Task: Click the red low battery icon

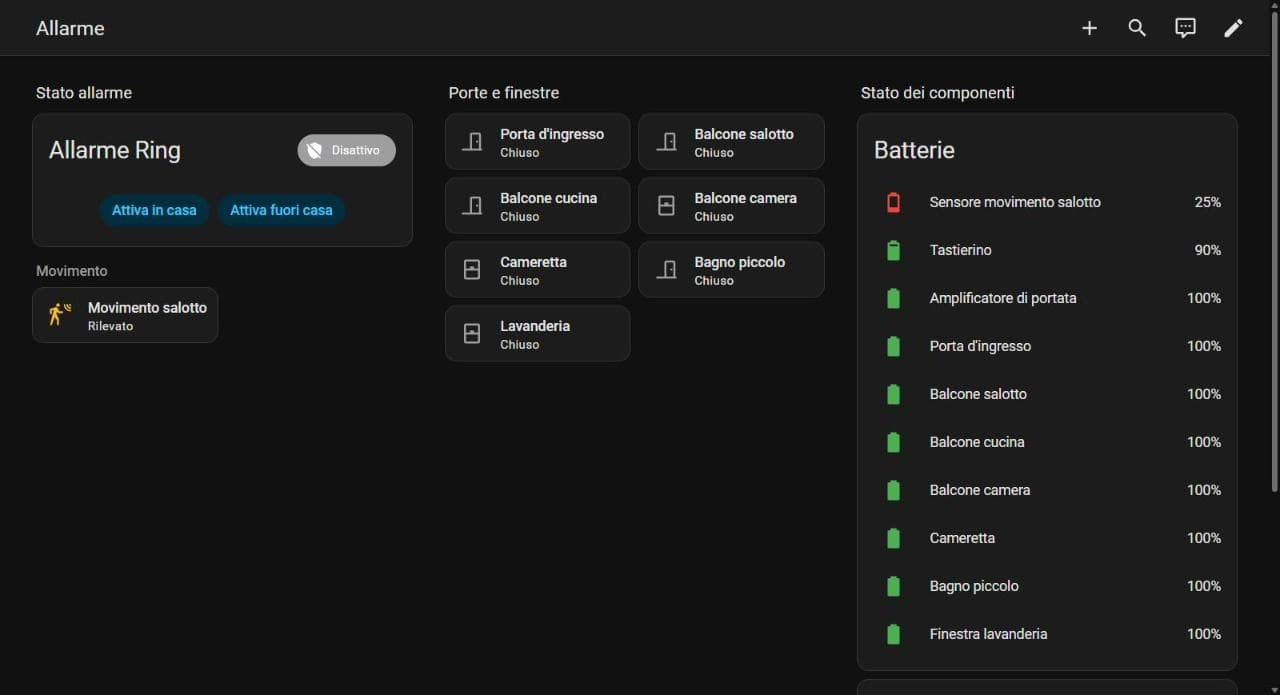Action: coord(894,202)
